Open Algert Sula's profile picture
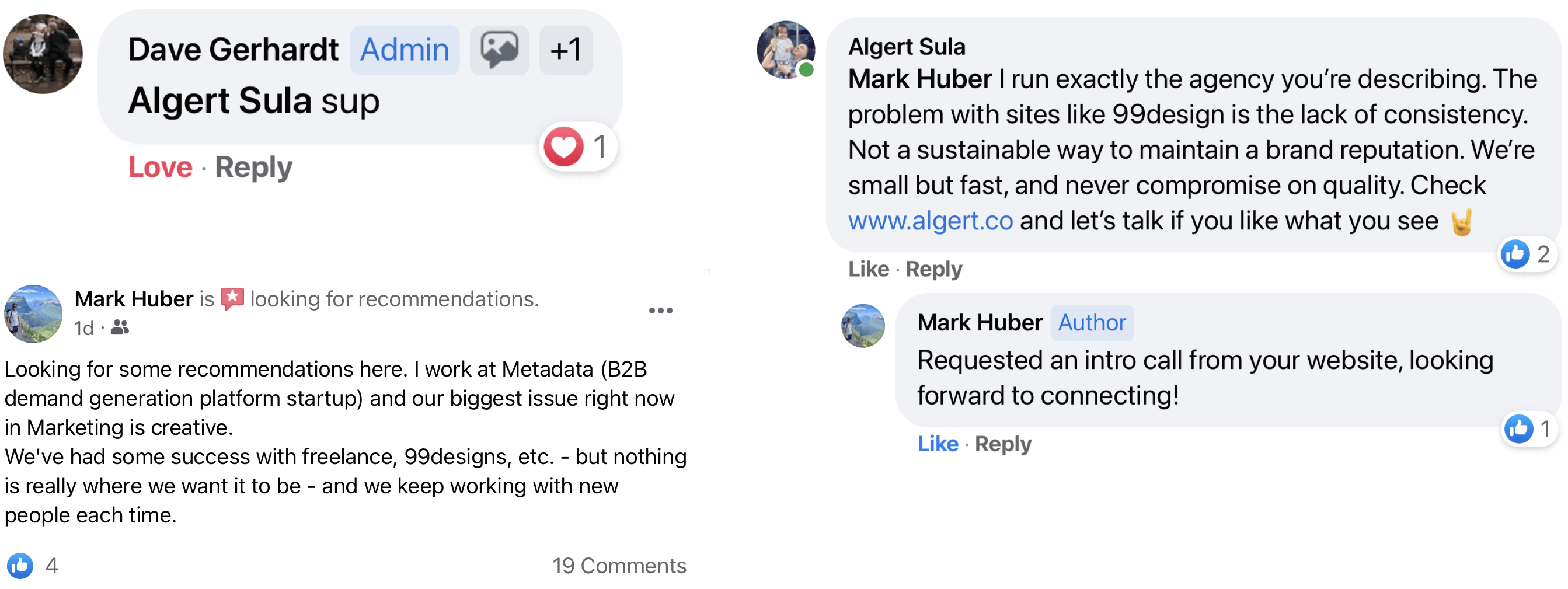Screen dimensions: 1568x589 click(x=785, y=50)
